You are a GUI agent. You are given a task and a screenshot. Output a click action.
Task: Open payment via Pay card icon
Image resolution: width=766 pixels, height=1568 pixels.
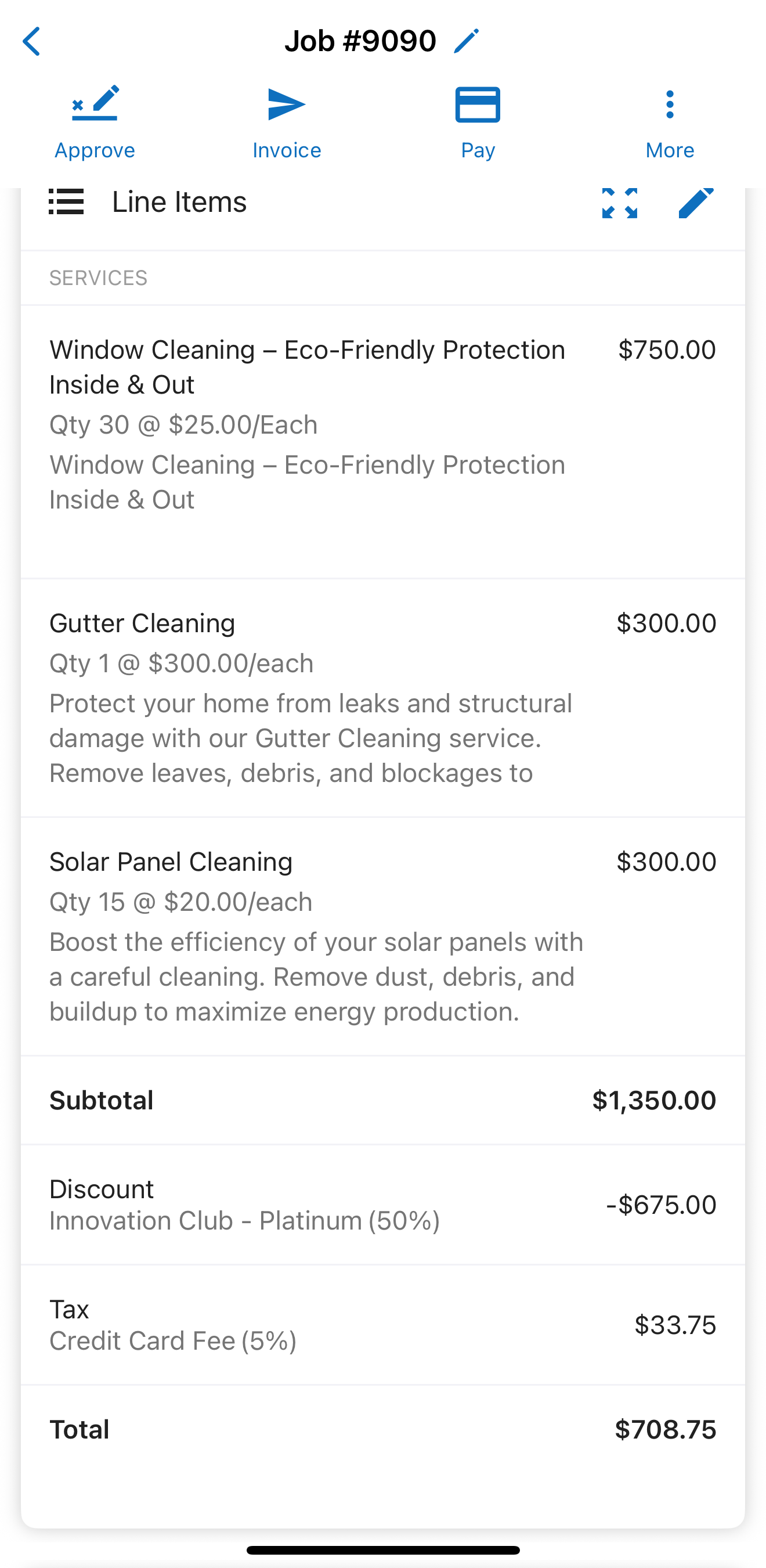(478, 104)
